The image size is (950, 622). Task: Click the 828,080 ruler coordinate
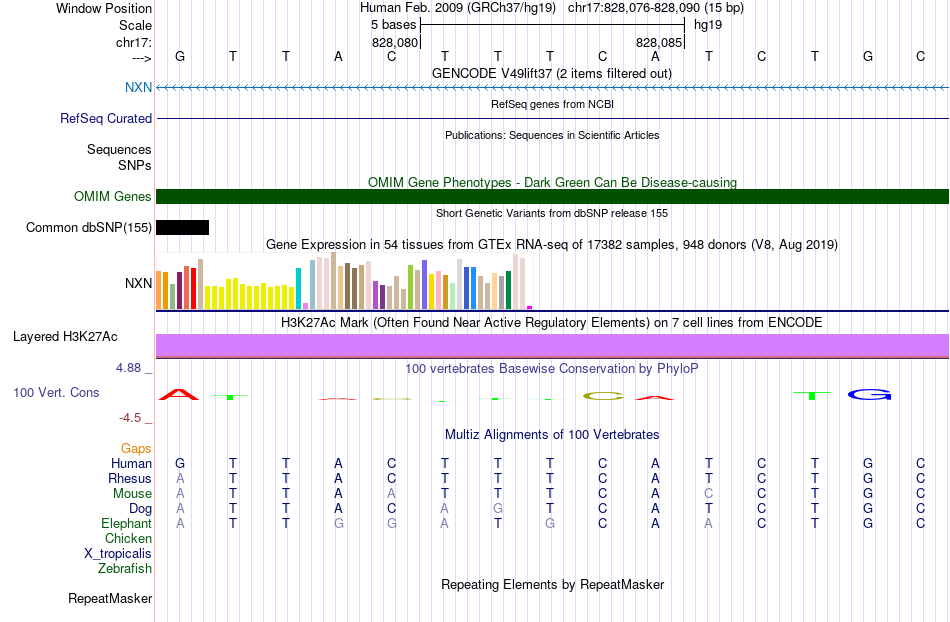tap(394, 42)
